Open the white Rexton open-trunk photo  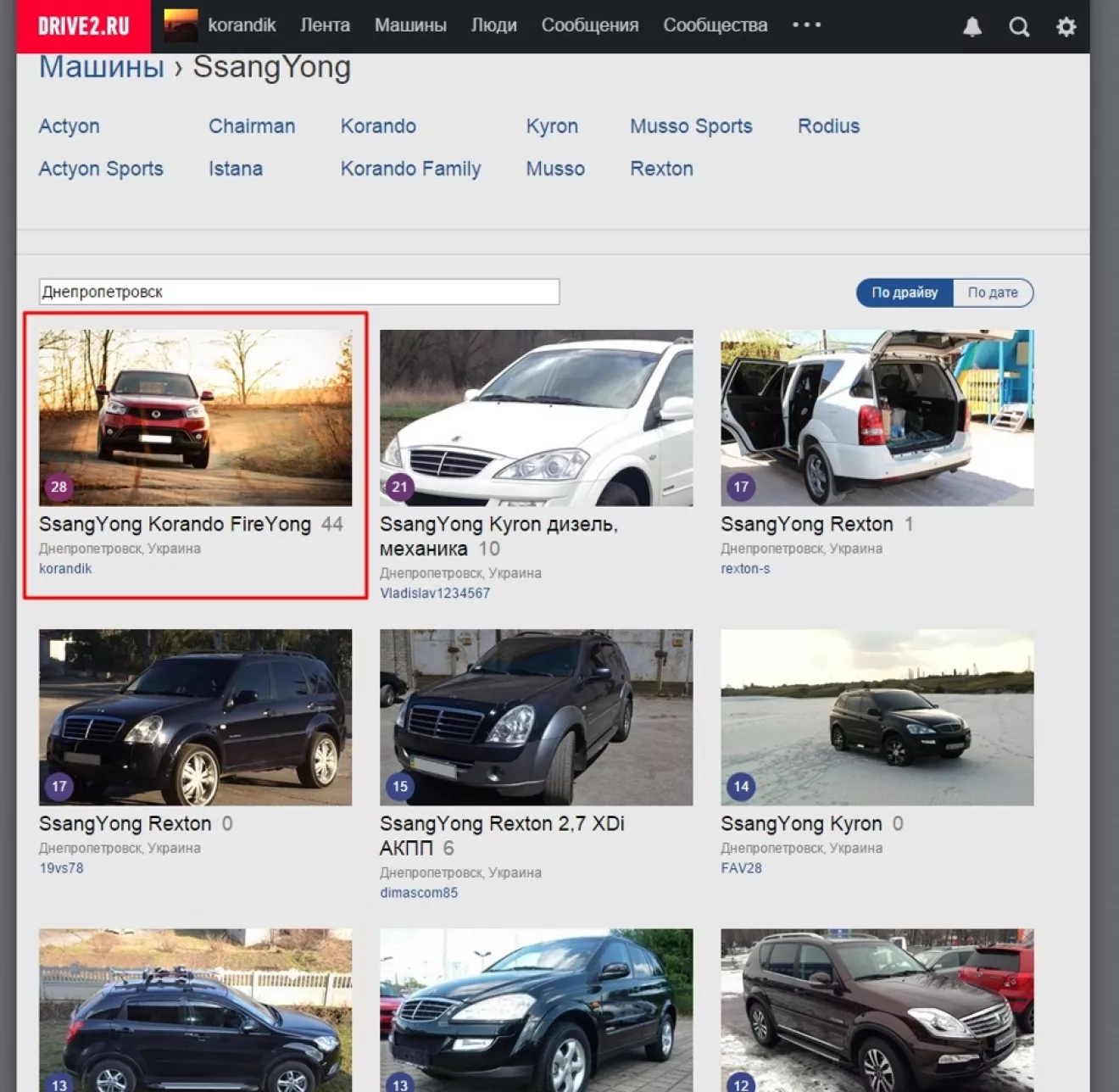tap(877, 418)
